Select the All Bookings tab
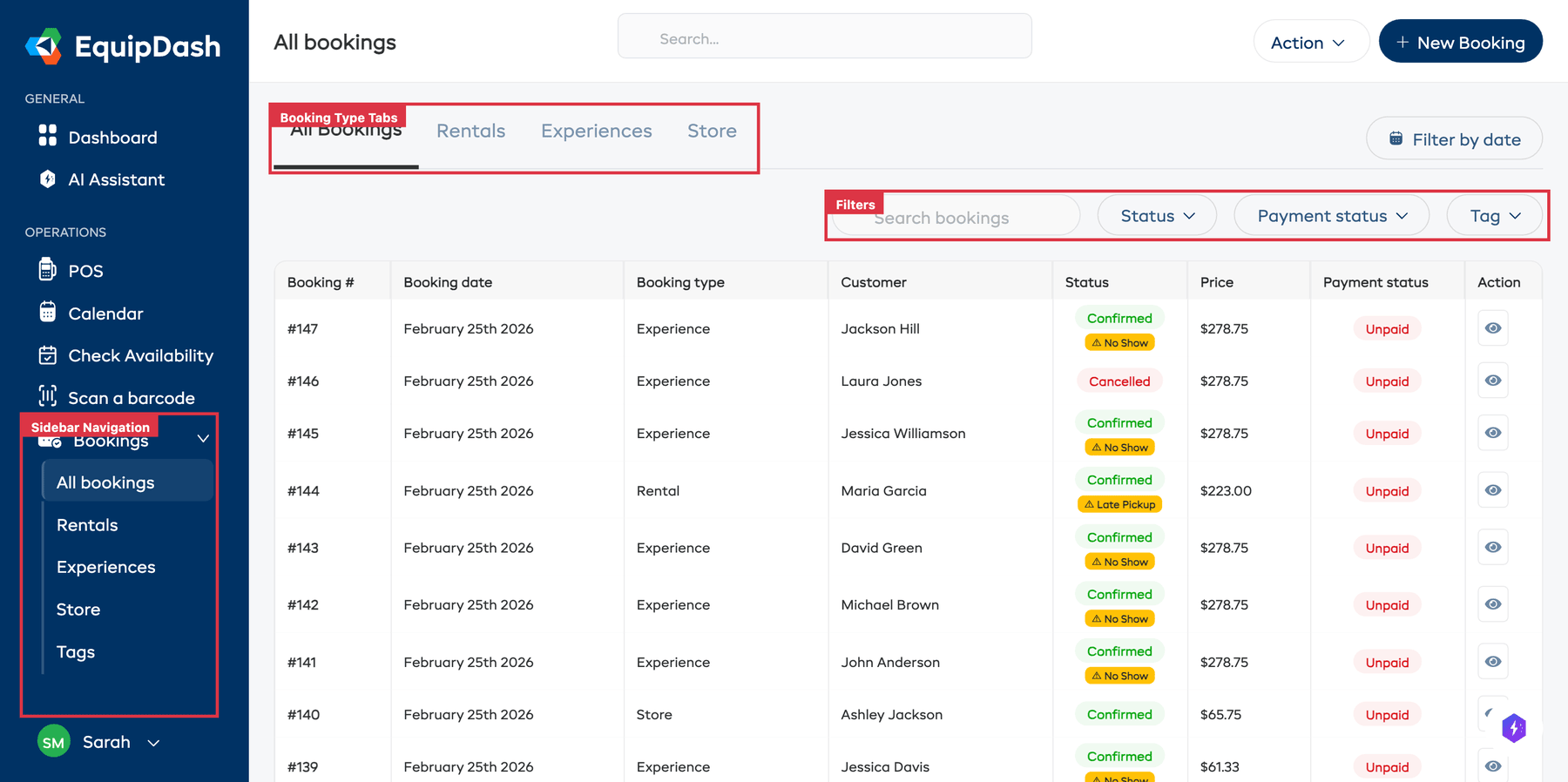This screenshot has width=1568, height=782. (346, 131)
